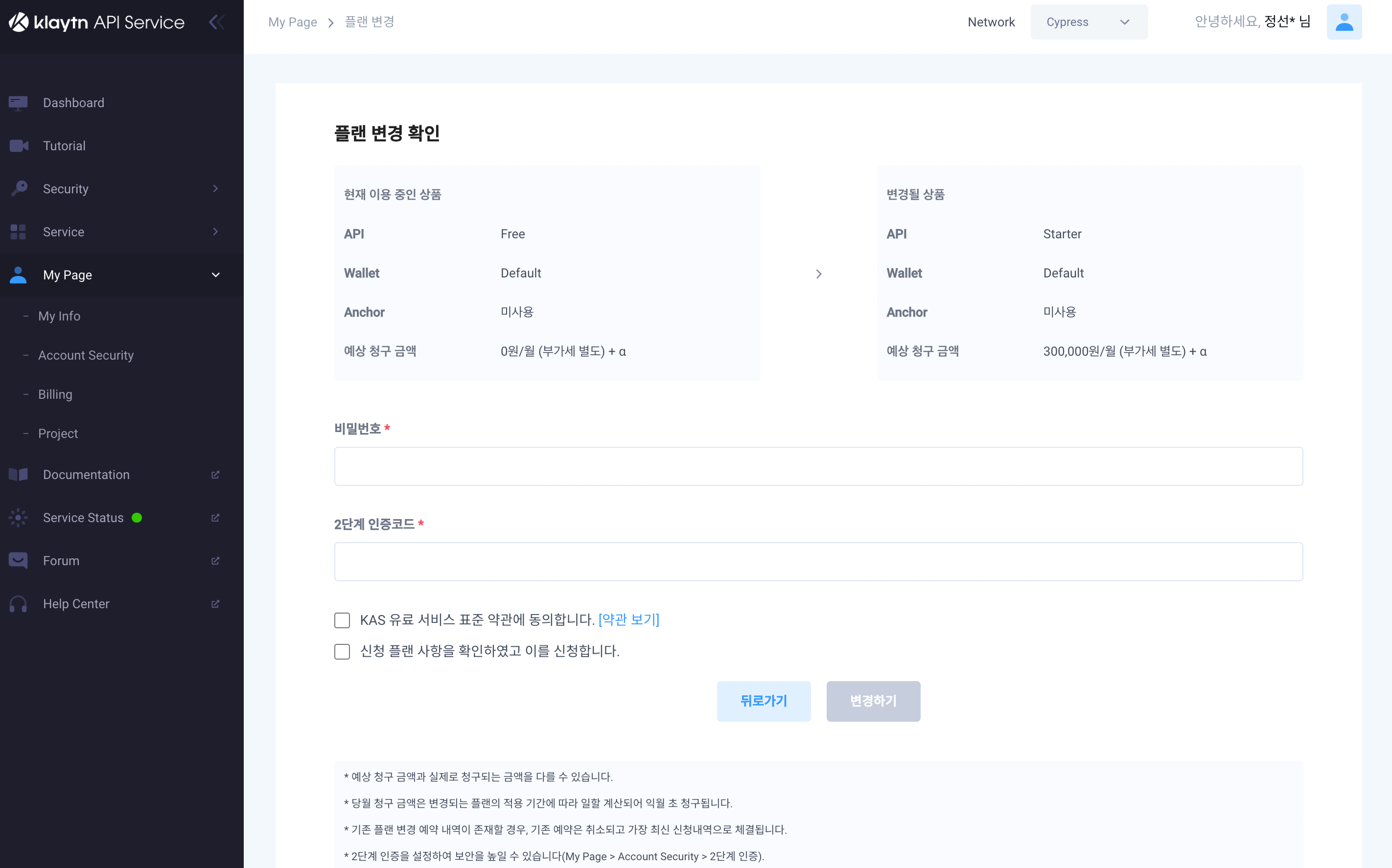Go to My Info submenu
The height and width of the screenshot is (868, 1392).
[59, 316]
